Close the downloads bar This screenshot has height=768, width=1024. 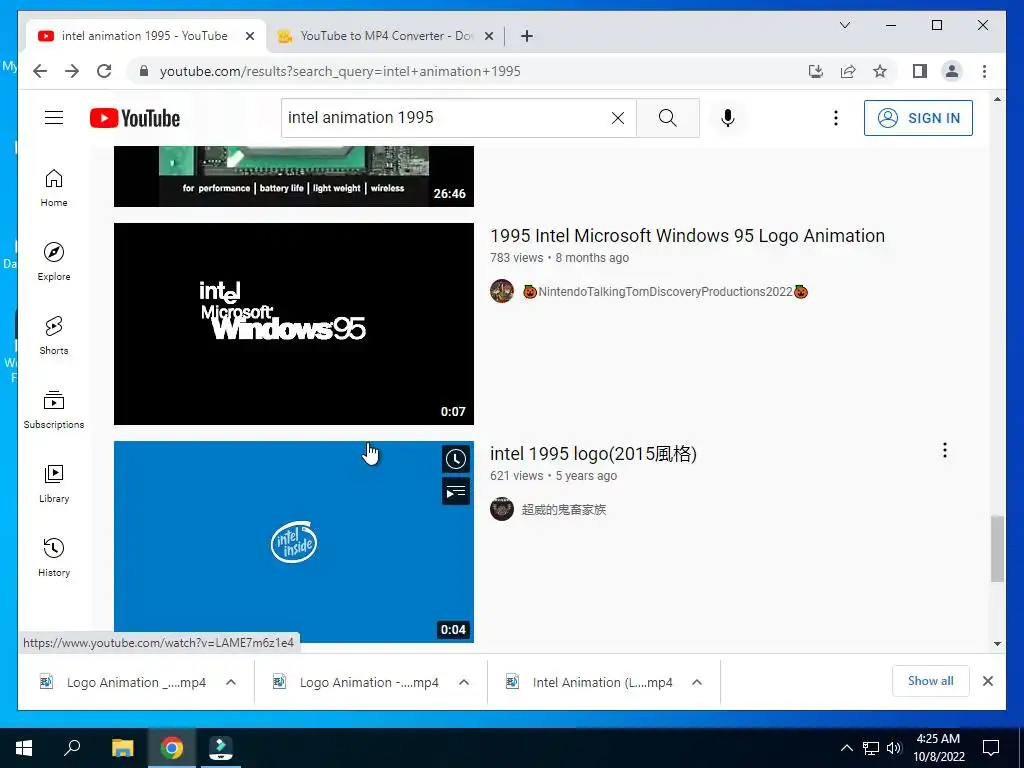pyautogui.click(x=987, y=681)
